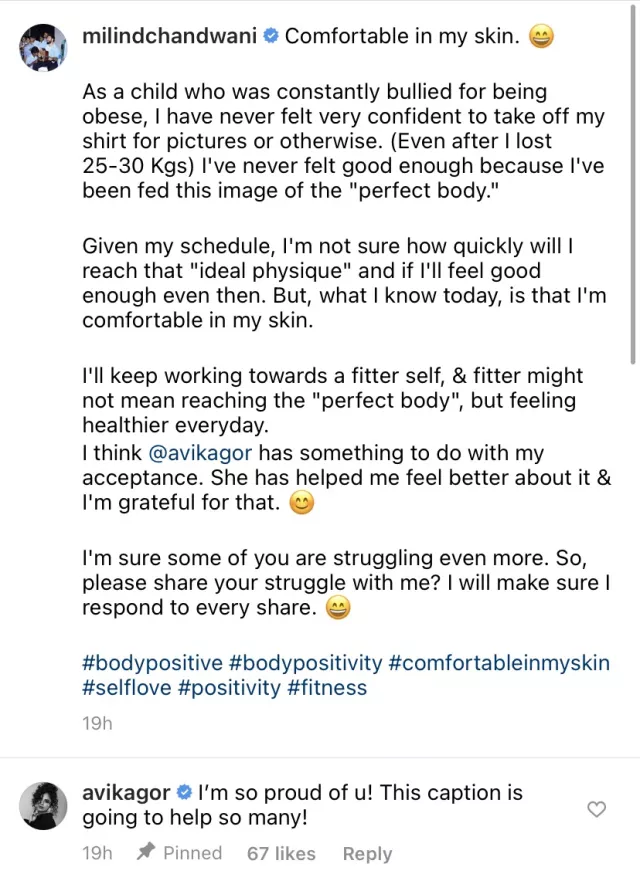The image size is (640, 874).
Task: Click verified badge next to milindchandwani
Action: pos(270,37)
